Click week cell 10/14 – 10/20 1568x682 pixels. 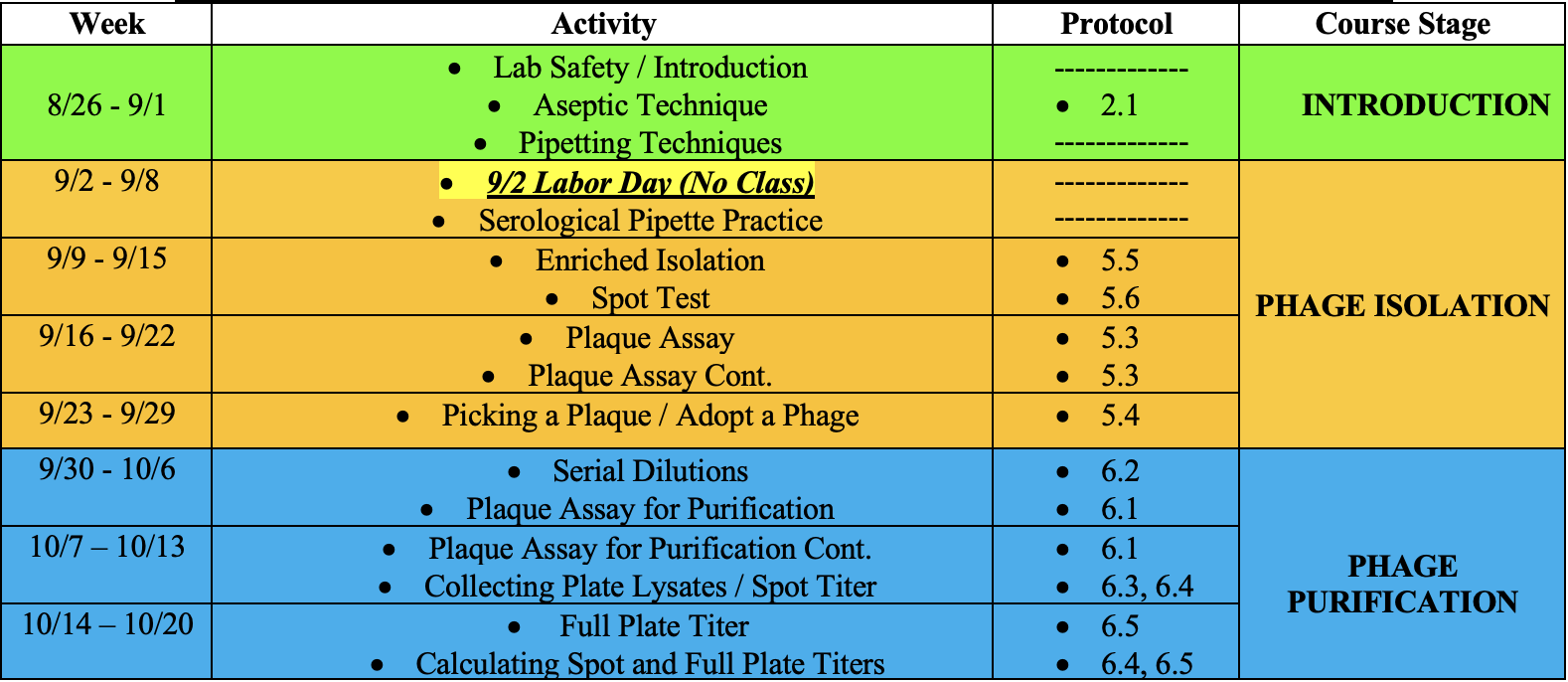[107, 624]
